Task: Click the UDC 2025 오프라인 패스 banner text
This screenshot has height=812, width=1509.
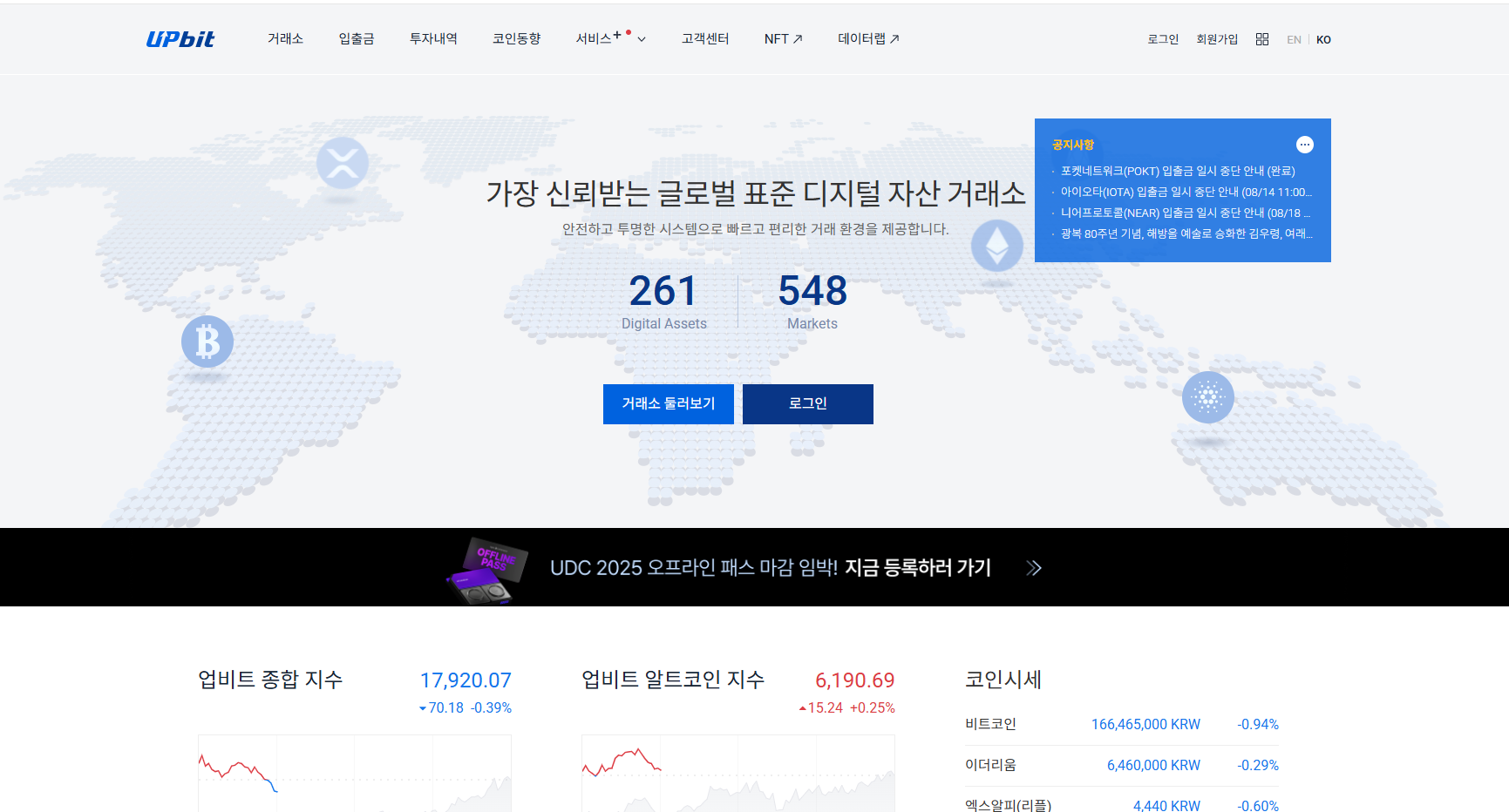Action: (771, 568)
